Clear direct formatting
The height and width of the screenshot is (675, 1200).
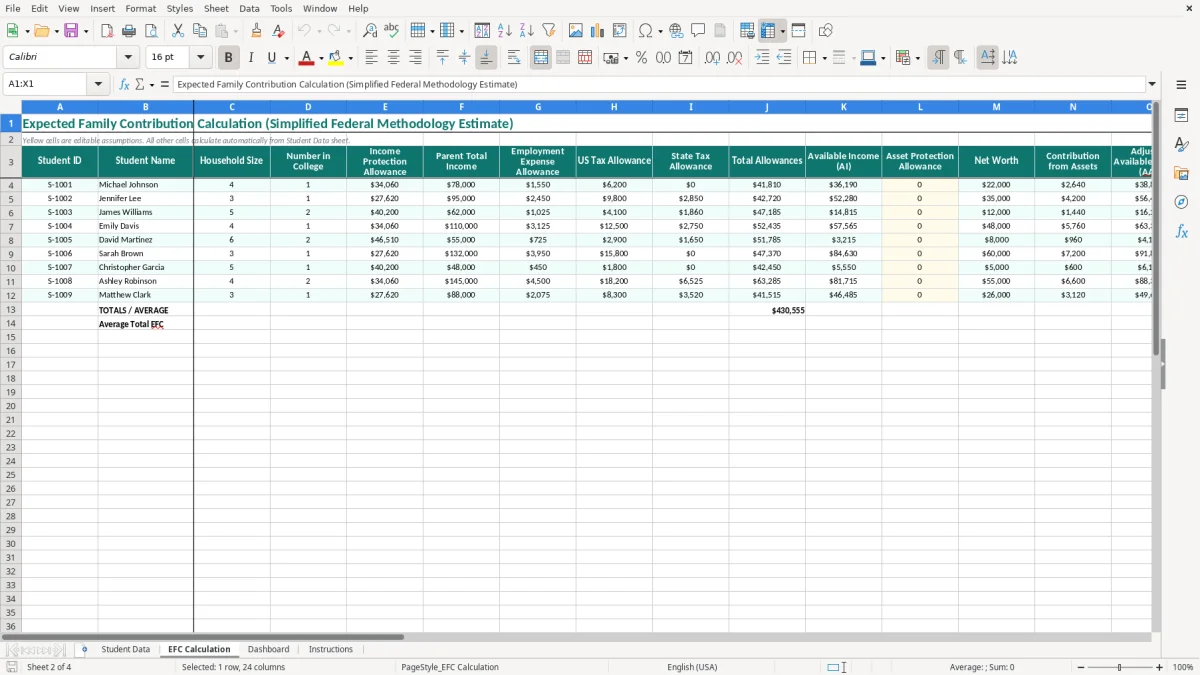click(278, 31)
